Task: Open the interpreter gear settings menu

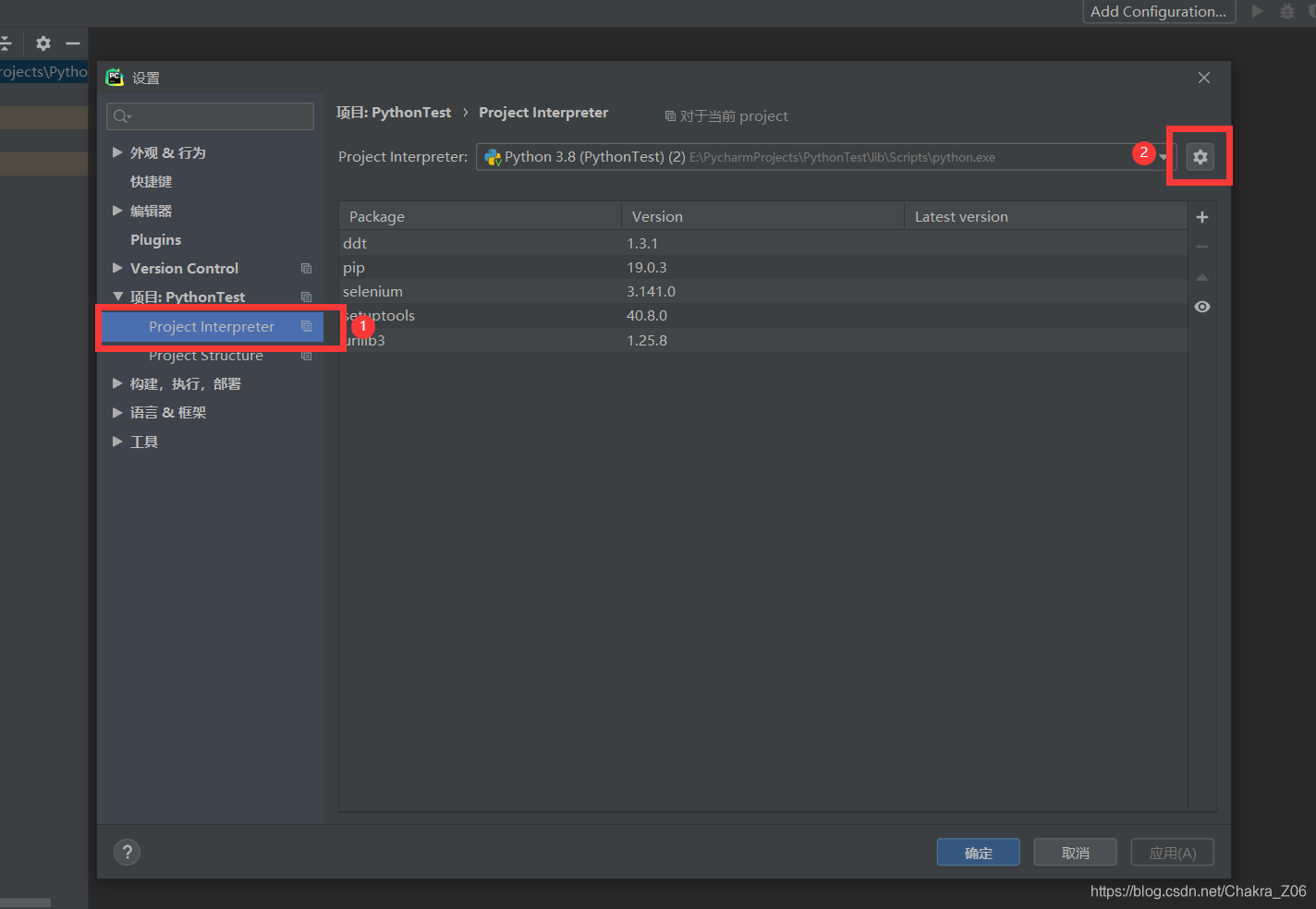Action: click(1200, 157)
